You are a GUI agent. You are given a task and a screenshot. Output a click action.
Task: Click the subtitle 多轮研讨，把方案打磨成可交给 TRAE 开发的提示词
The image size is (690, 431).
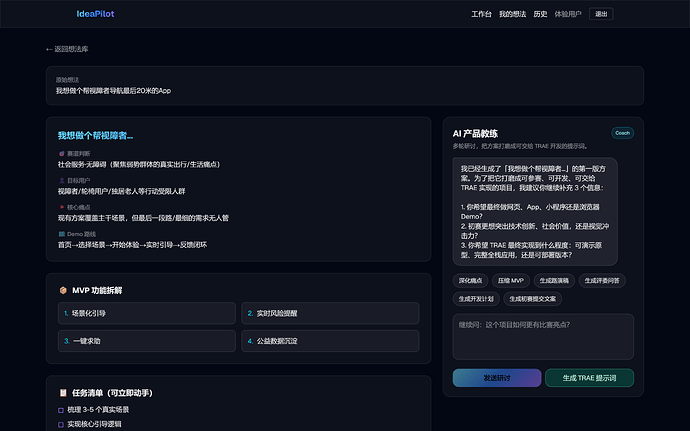[520, 146]
